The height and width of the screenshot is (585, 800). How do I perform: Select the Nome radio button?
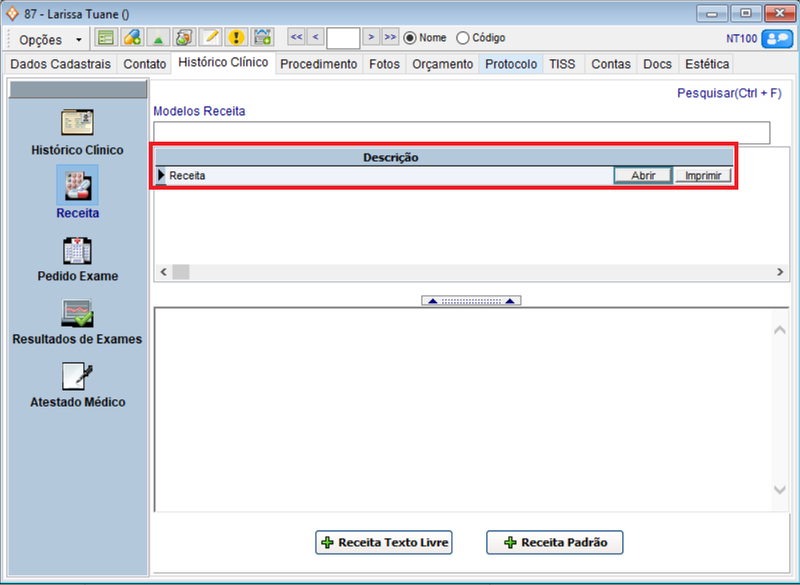(x=410, y=38)
